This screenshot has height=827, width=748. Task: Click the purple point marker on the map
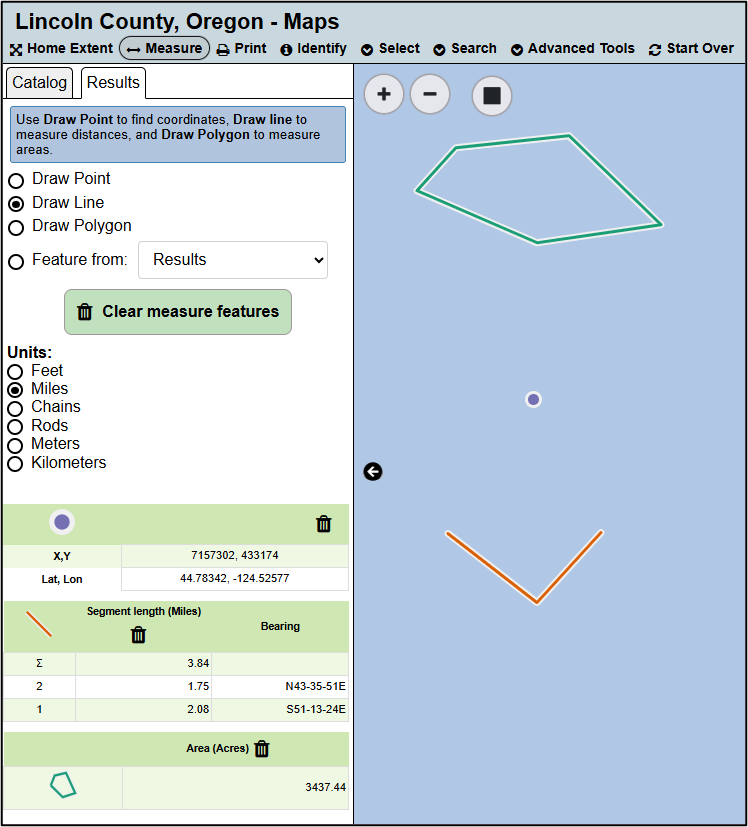533,399
